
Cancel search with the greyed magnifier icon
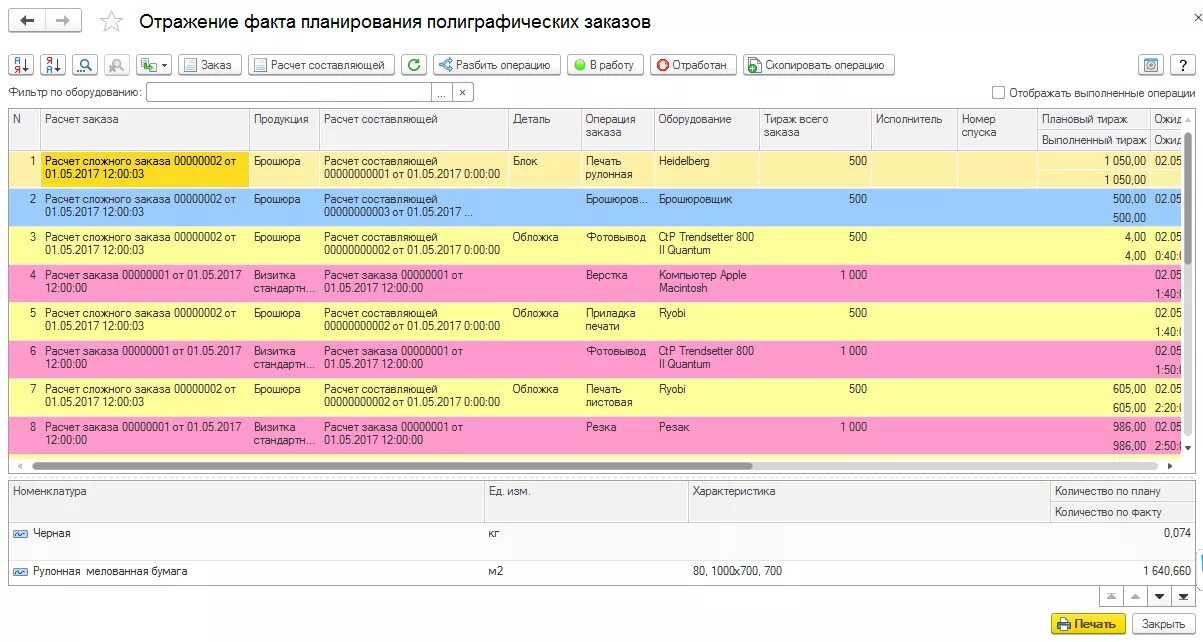pos(117,65)
